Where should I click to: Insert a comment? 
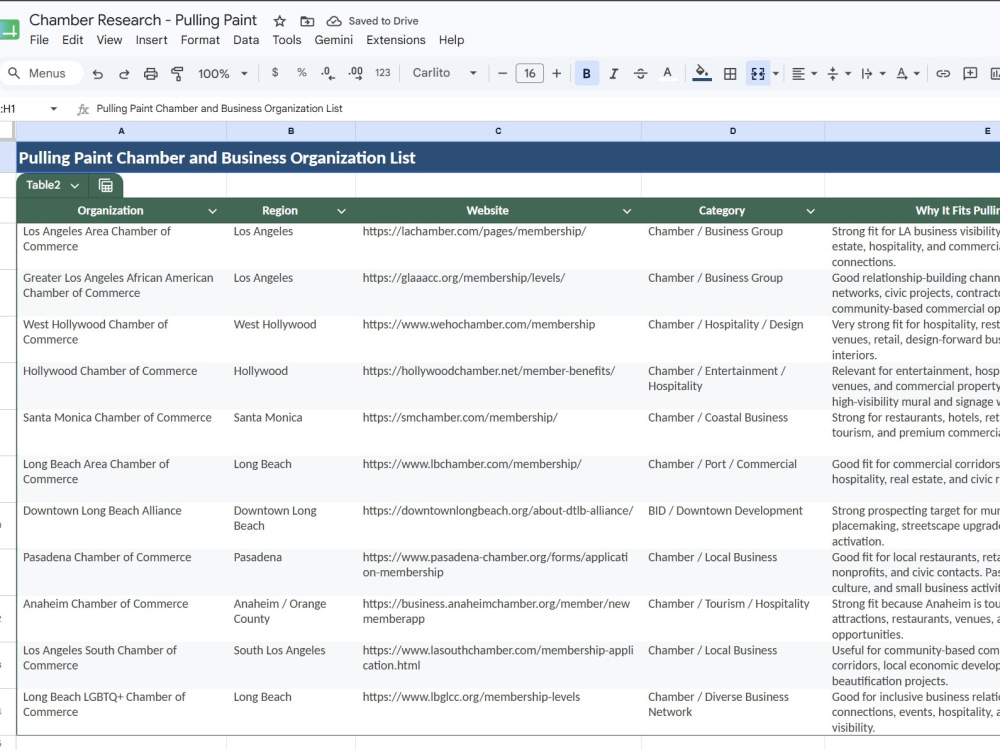click(970, 74)
